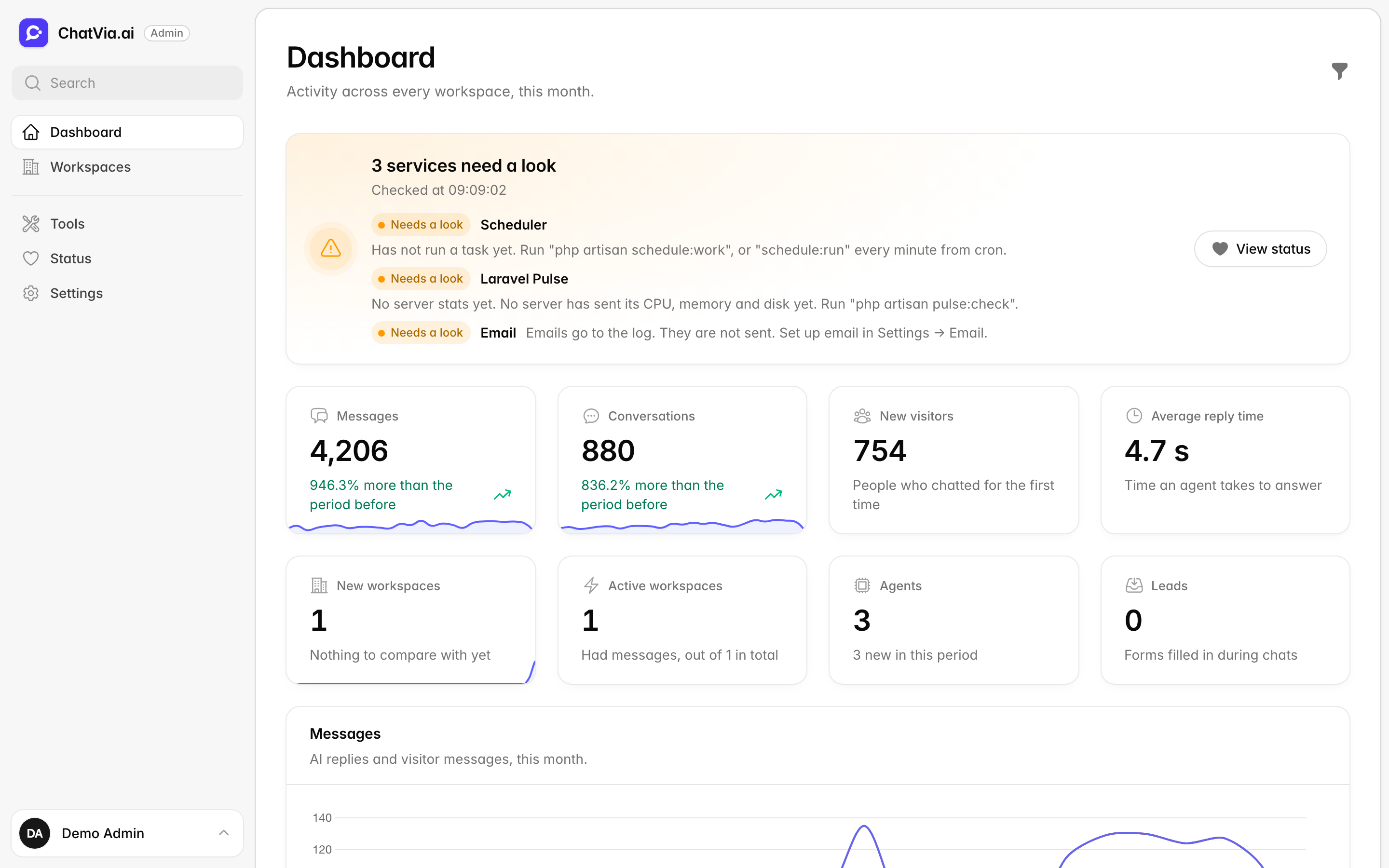The image size is (1389, 868).
Task: Click the DA avatar circle
Action: click(34, 833)
